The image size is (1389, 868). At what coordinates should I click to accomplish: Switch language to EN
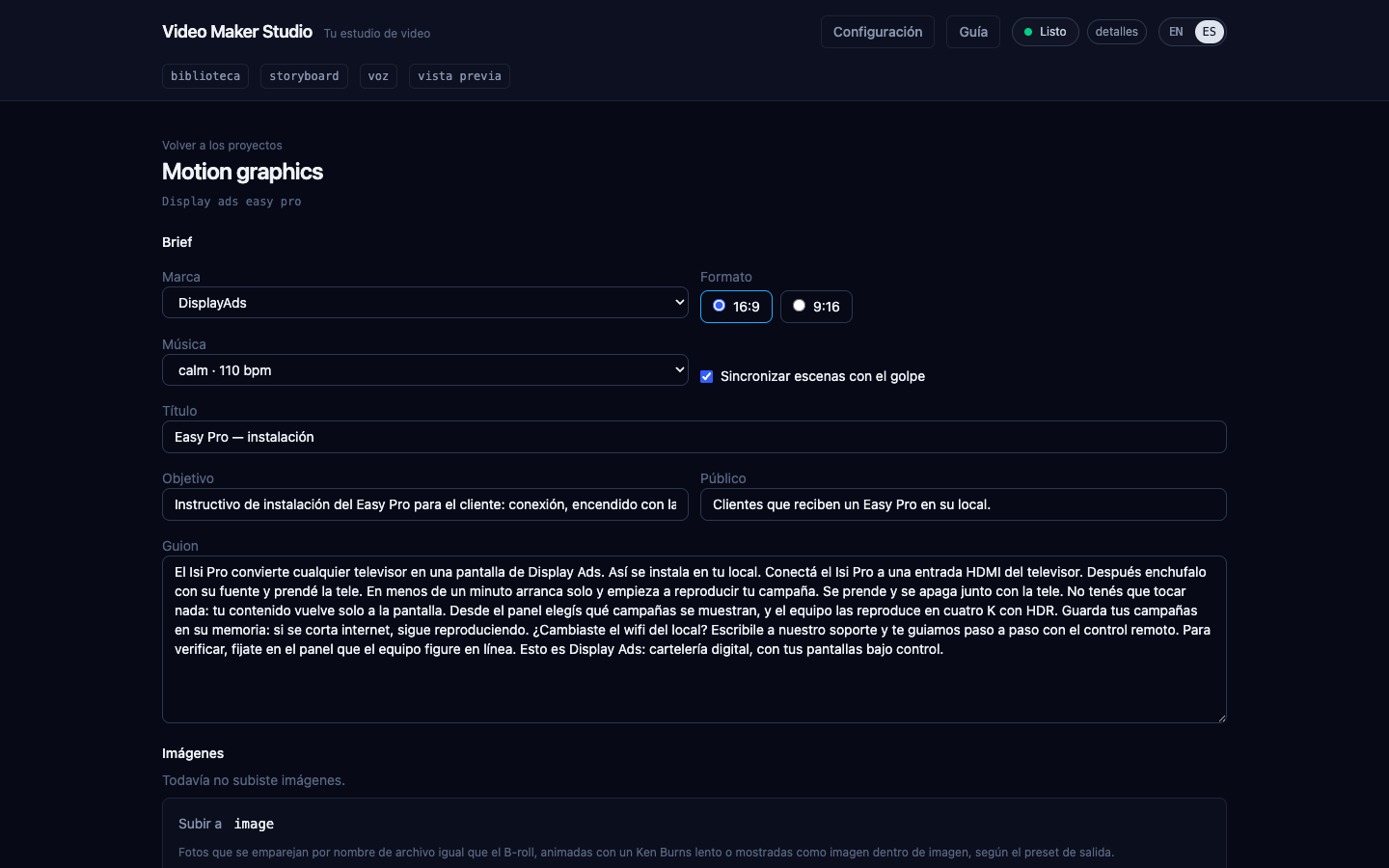[1176, 32]
